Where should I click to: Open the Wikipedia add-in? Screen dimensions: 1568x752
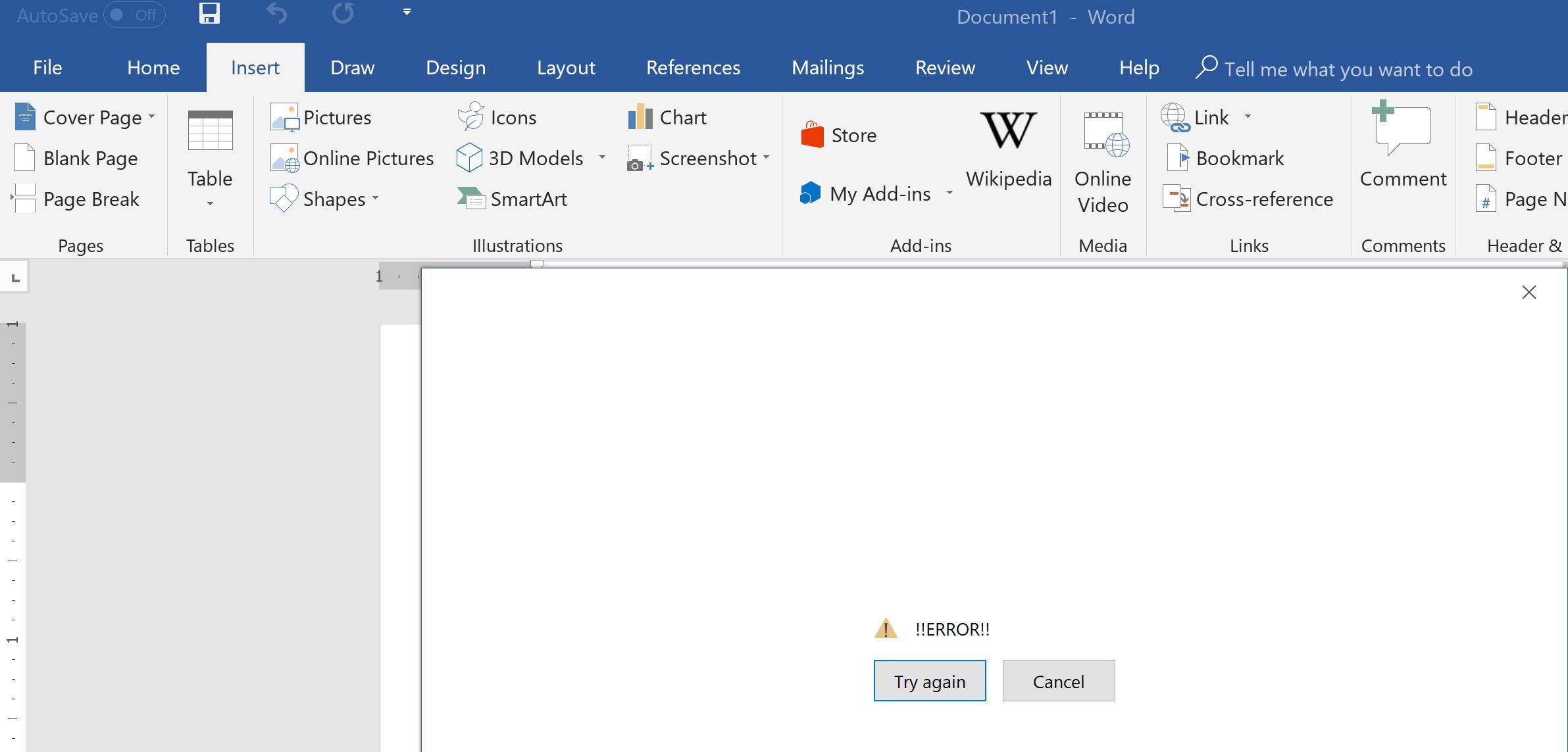(x=1009, y=150)
